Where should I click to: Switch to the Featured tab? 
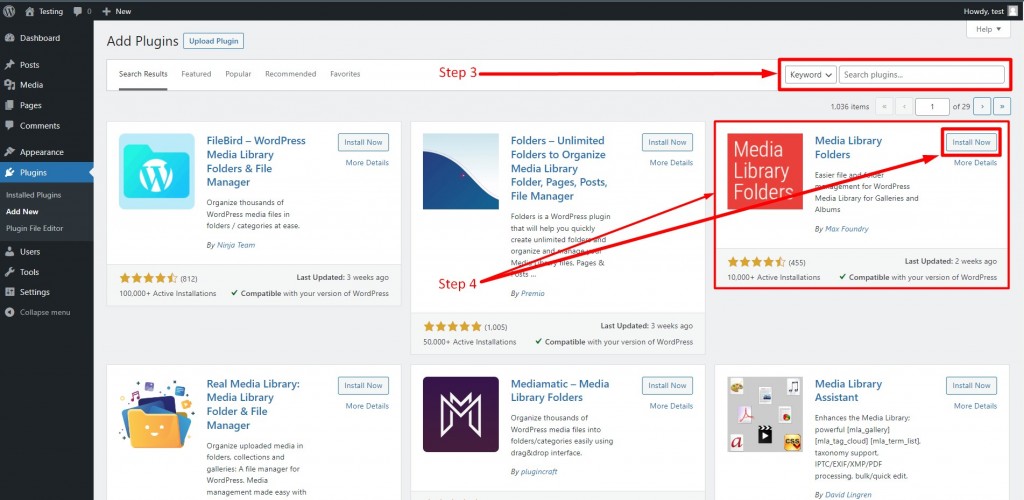[x=196, y=74]
